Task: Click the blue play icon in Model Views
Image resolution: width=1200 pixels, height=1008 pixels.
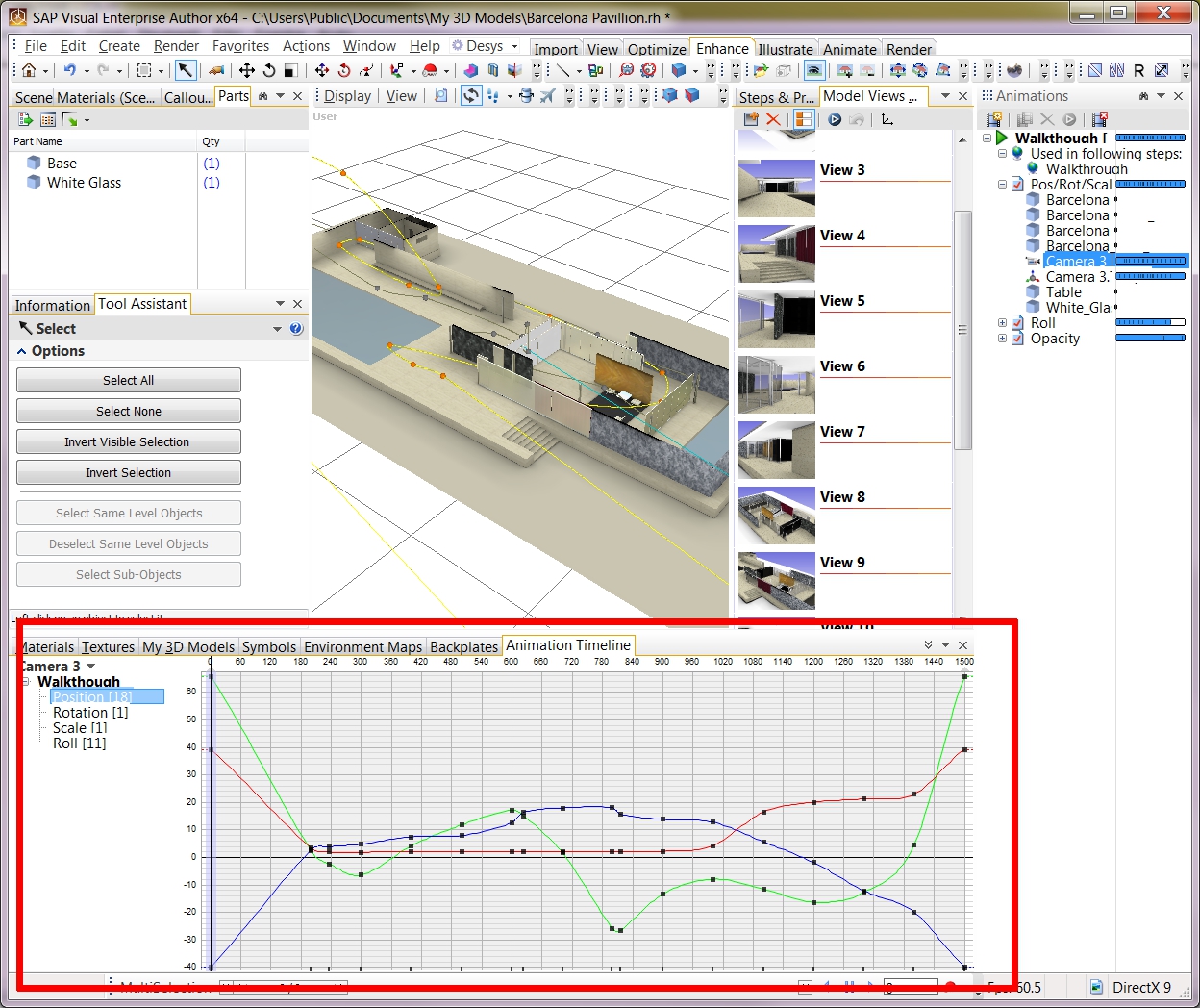Action: (835, 119)
